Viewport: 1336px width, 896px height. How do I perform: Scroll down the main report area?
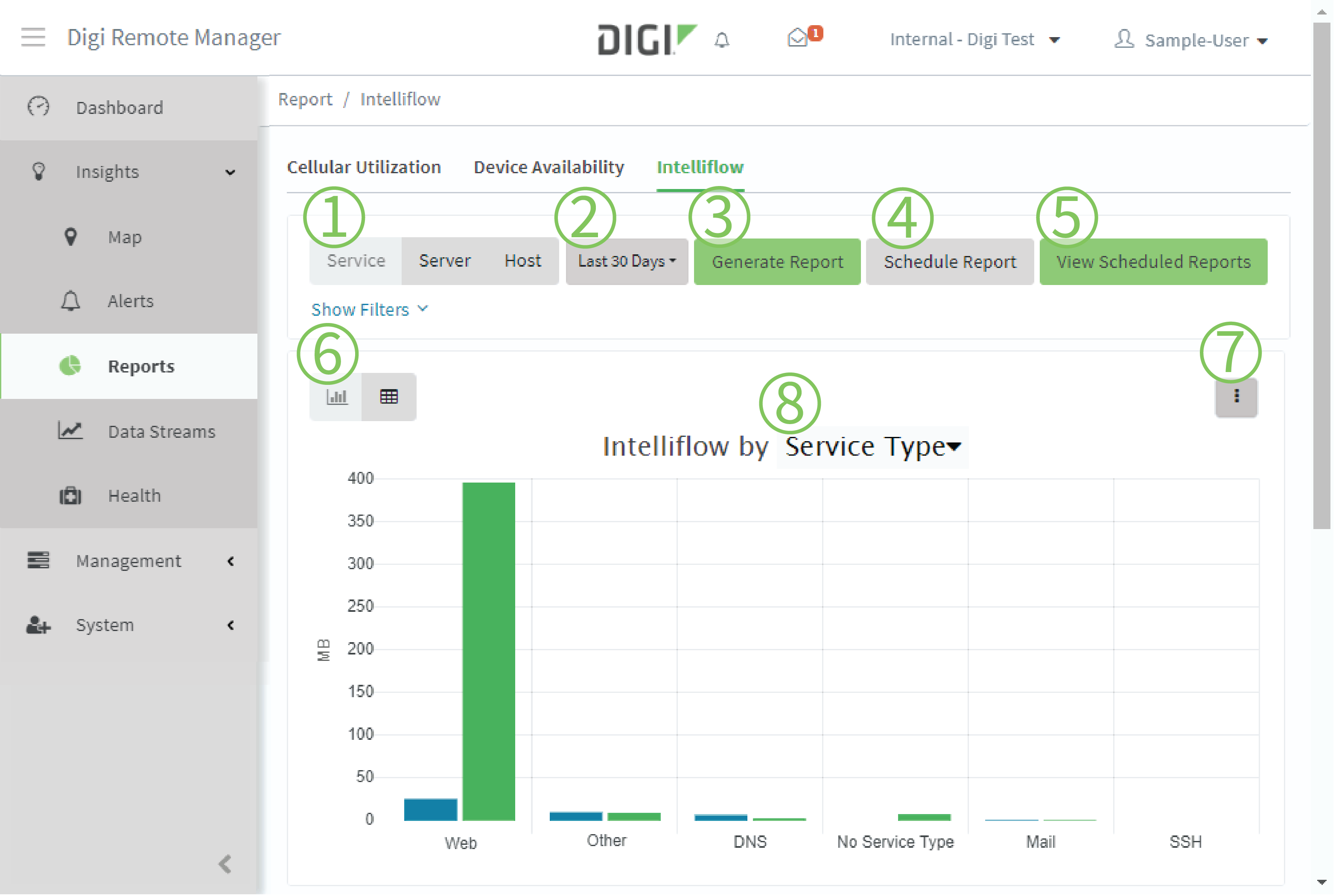point(1321,881)
